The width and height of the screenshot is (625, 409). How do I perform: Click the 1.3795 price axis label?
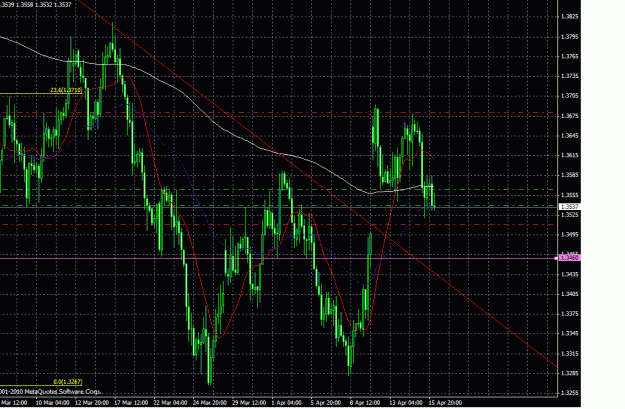tap(569, 37)
